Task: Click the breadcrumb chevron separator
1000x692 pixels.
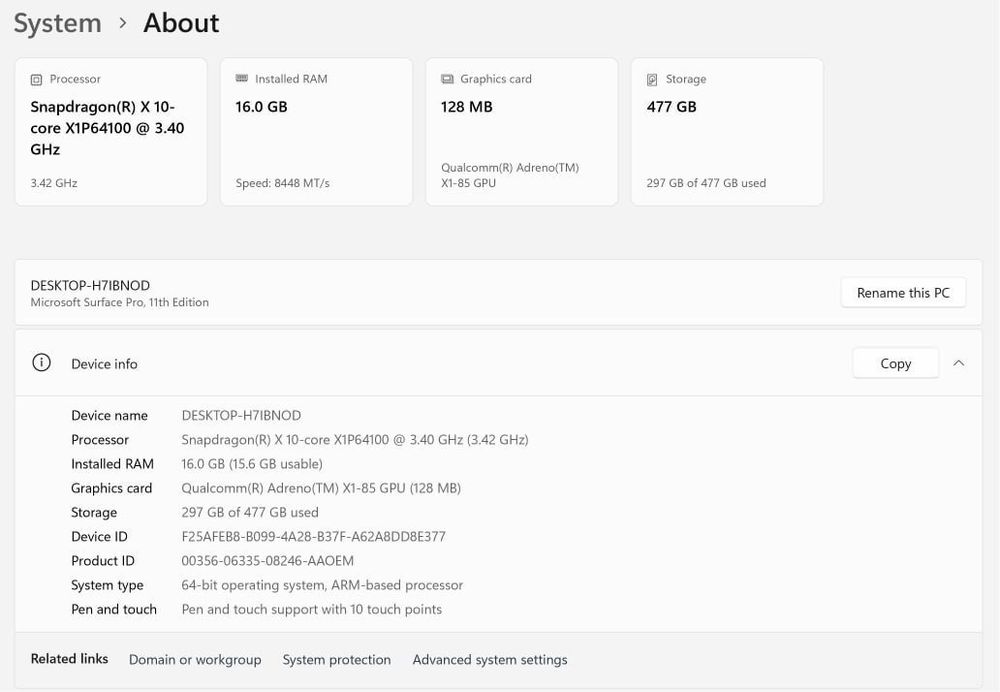Action: (x=123, y=24)
